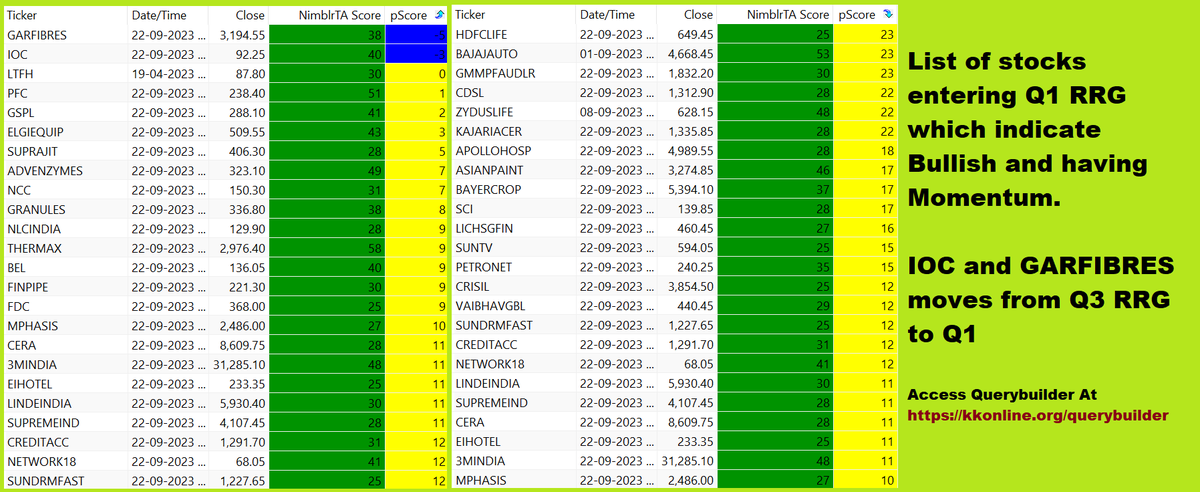Sort by Close in the HDFCLIFE table
This screenshot has width=1200, height=492.
[x=699, y=15]
